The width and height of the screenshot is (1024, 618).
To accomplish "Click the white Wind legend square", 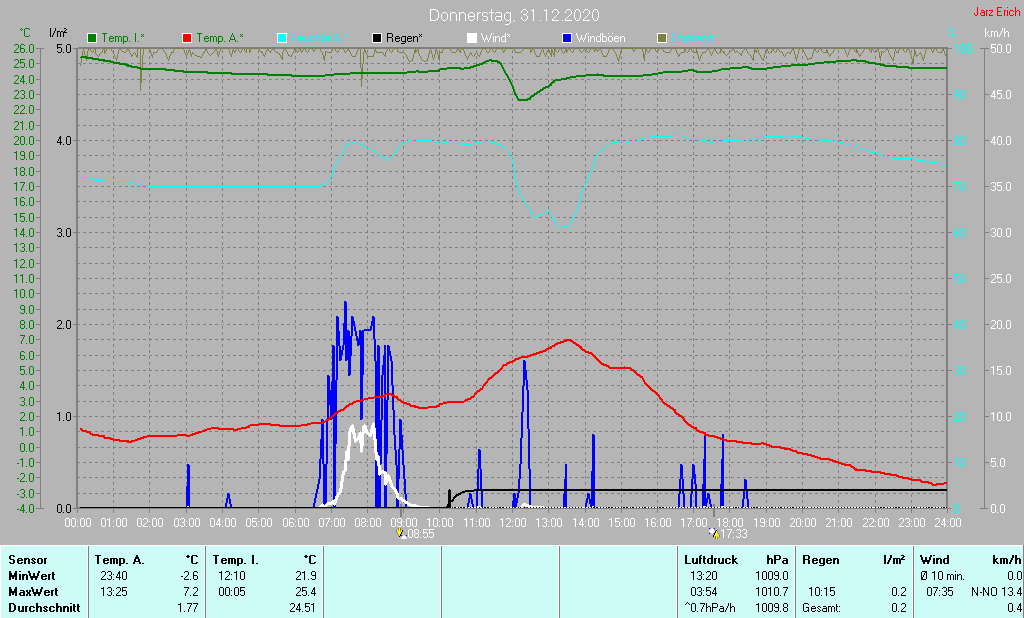I will pyautogui.click(x=472, y=39).
